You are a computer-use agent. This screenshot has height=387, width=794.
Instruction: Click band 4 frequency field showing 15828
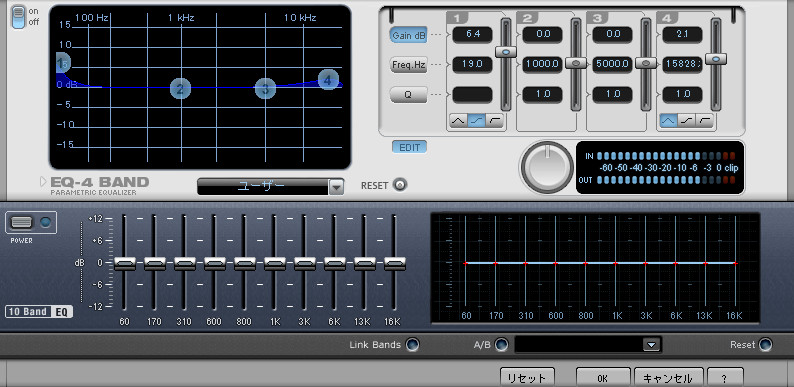click(682, 64)
